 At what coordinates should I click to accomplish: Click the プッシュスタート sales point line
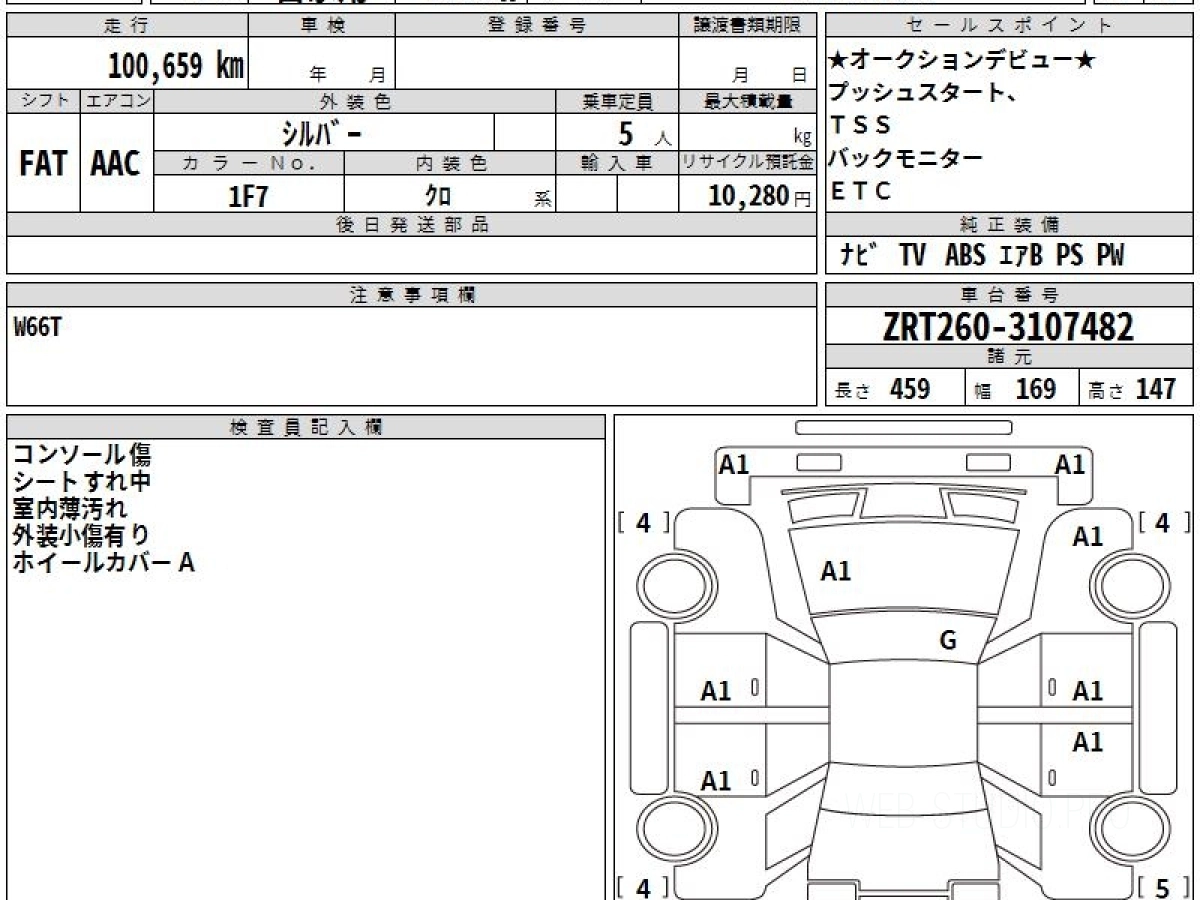click(x=924, y=94)
